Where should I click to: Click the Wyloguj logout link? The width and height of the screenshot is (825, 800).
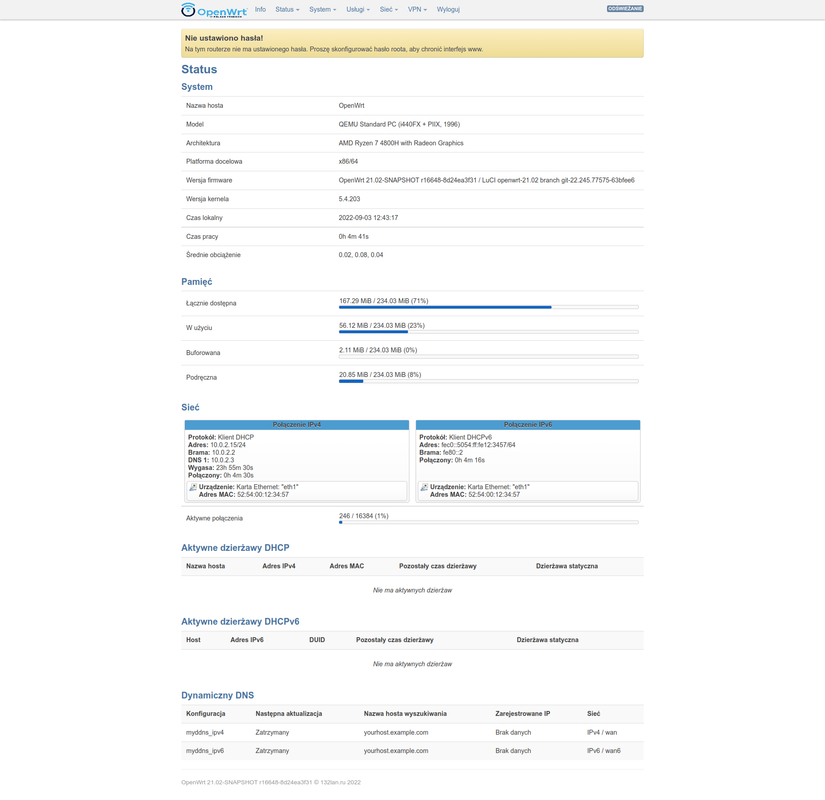[448, 9]
